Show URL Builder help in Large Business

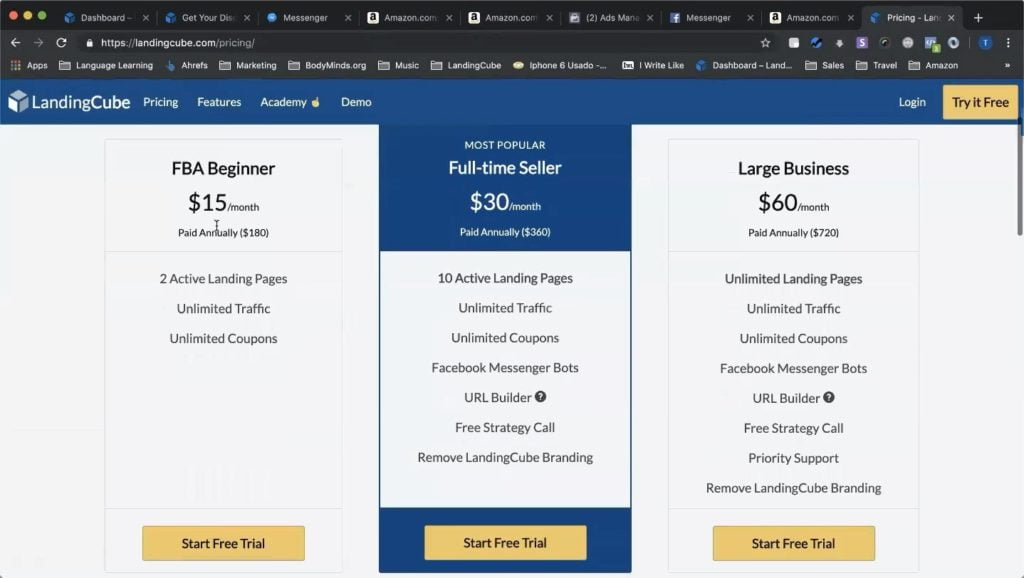click(x=829, y=397)
